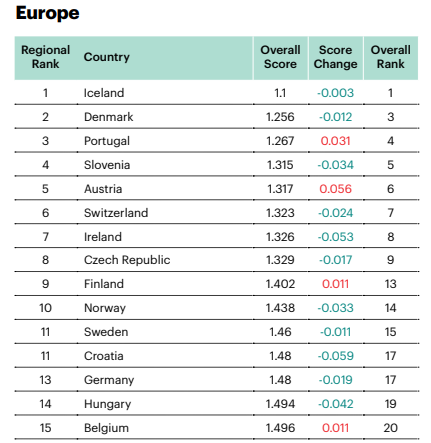Click Norway's overall rank 14

(391, 308)
